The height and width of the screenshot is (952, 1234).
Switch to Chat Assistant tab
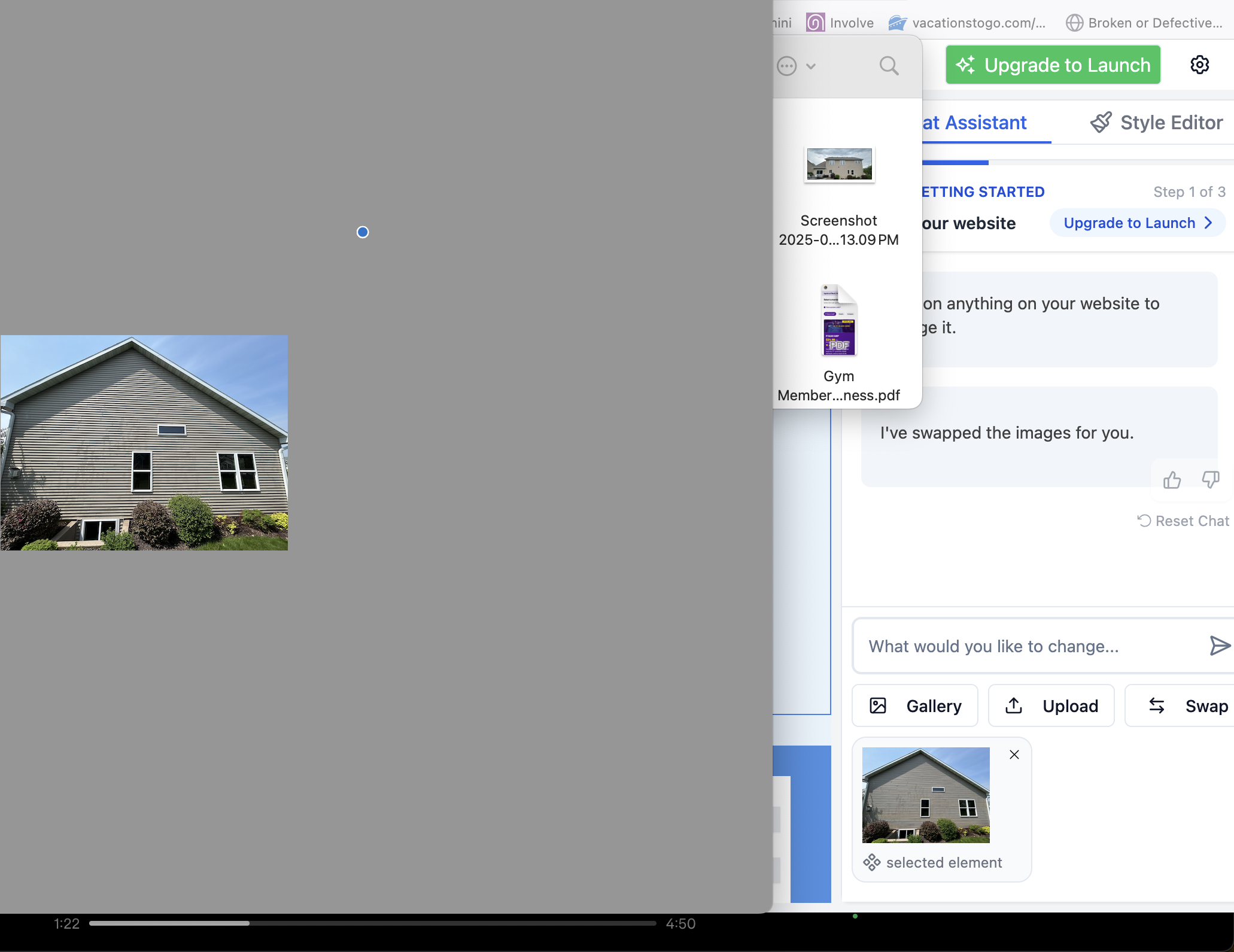[x=974, y=123]
